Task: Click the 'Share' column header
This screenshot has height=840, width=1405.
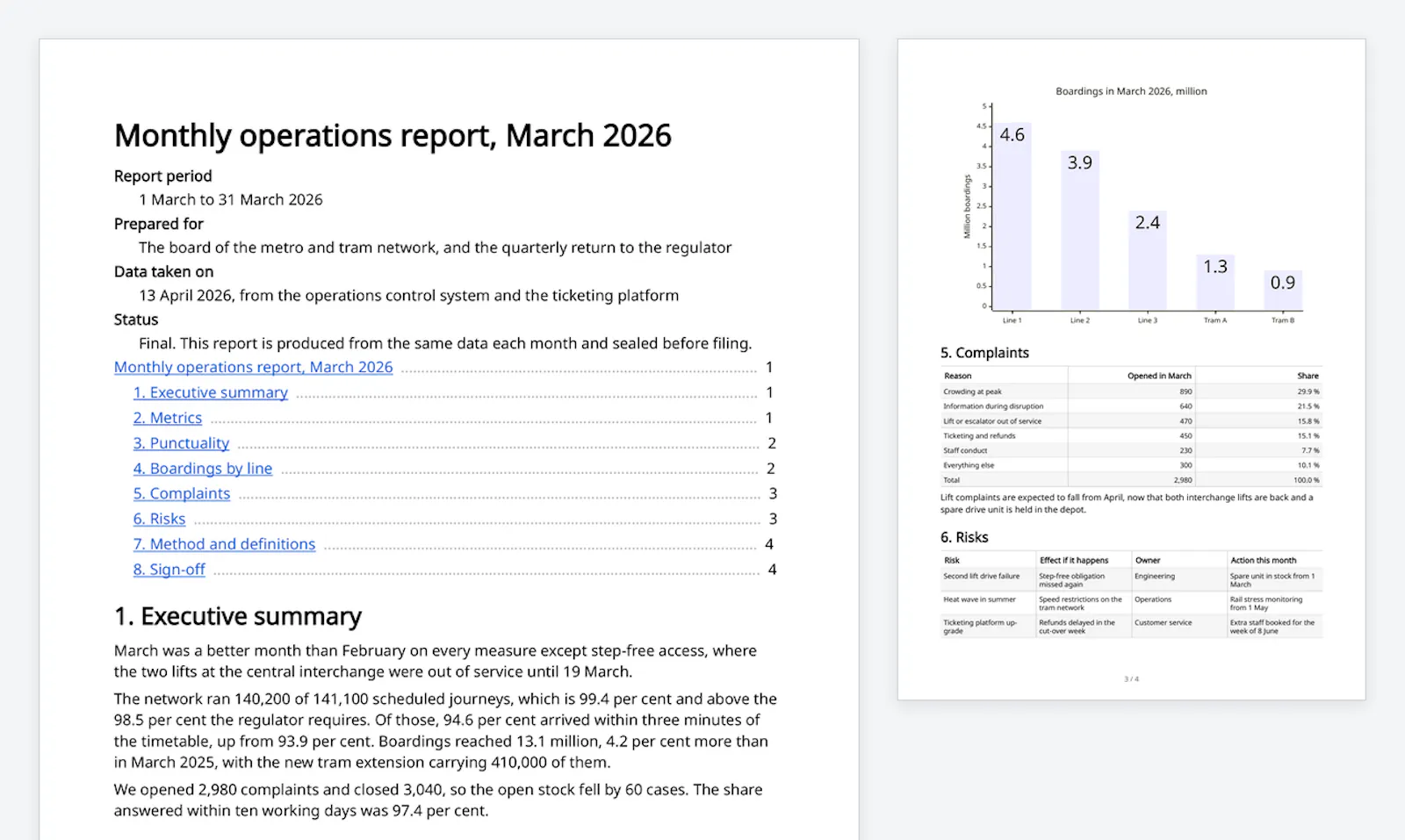Action: tap(1308, 376)
